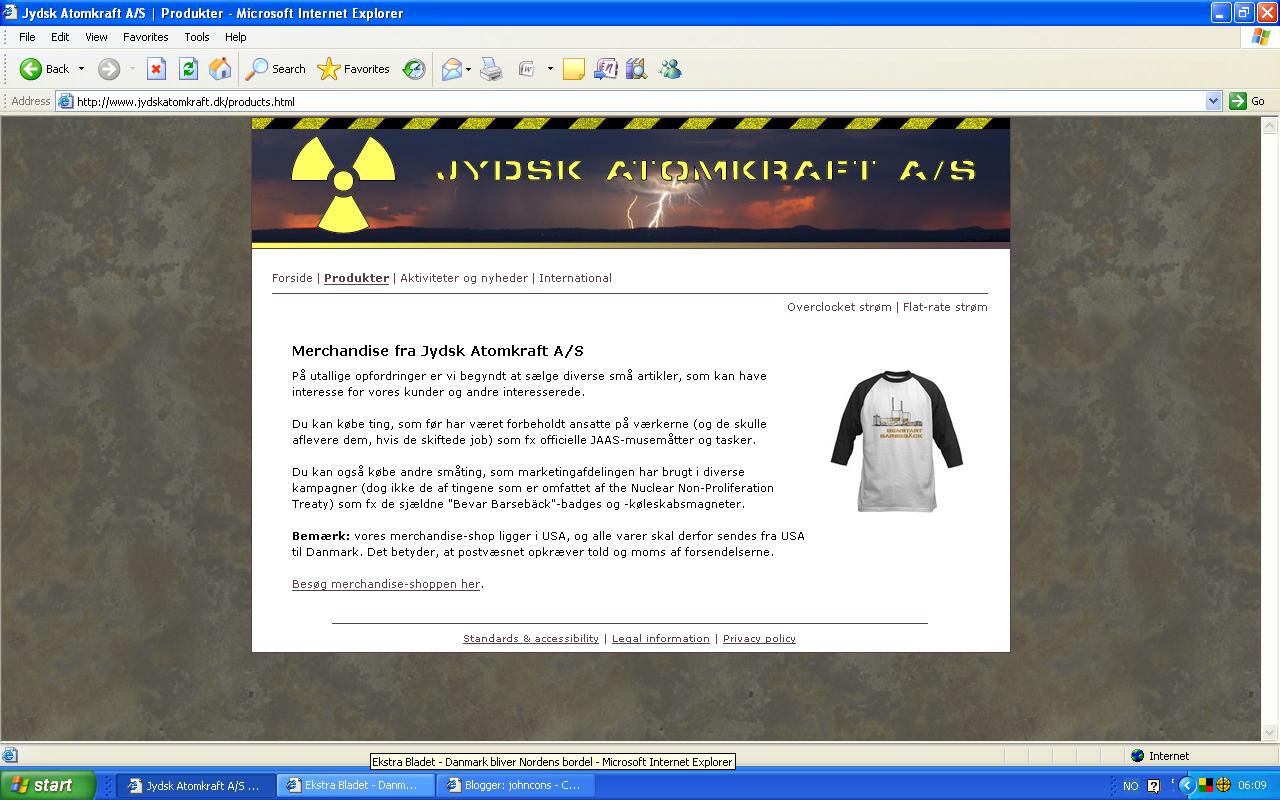Open Standards & accessibility footer link
1280x800 pixels.
[531, 638]
